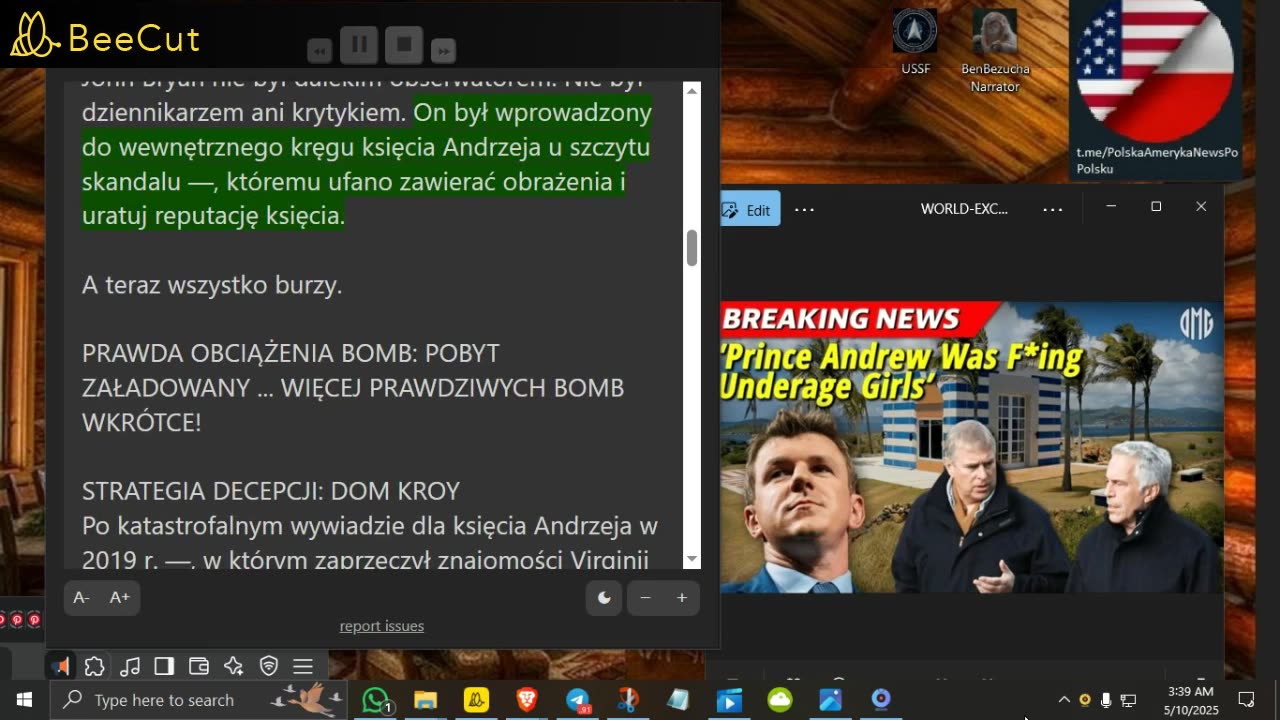Open the music playlist icon

pyautogui.click(x=129, y=666)
